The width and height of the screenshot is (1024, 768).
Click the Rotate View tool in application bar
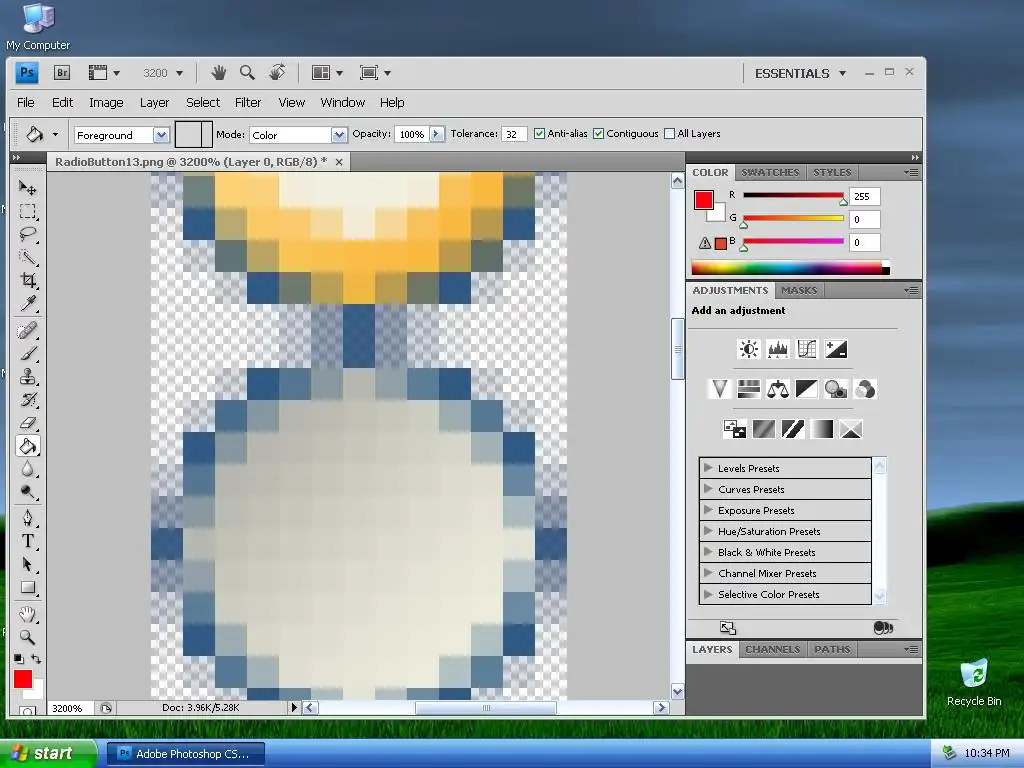click(x=277, y=72)
